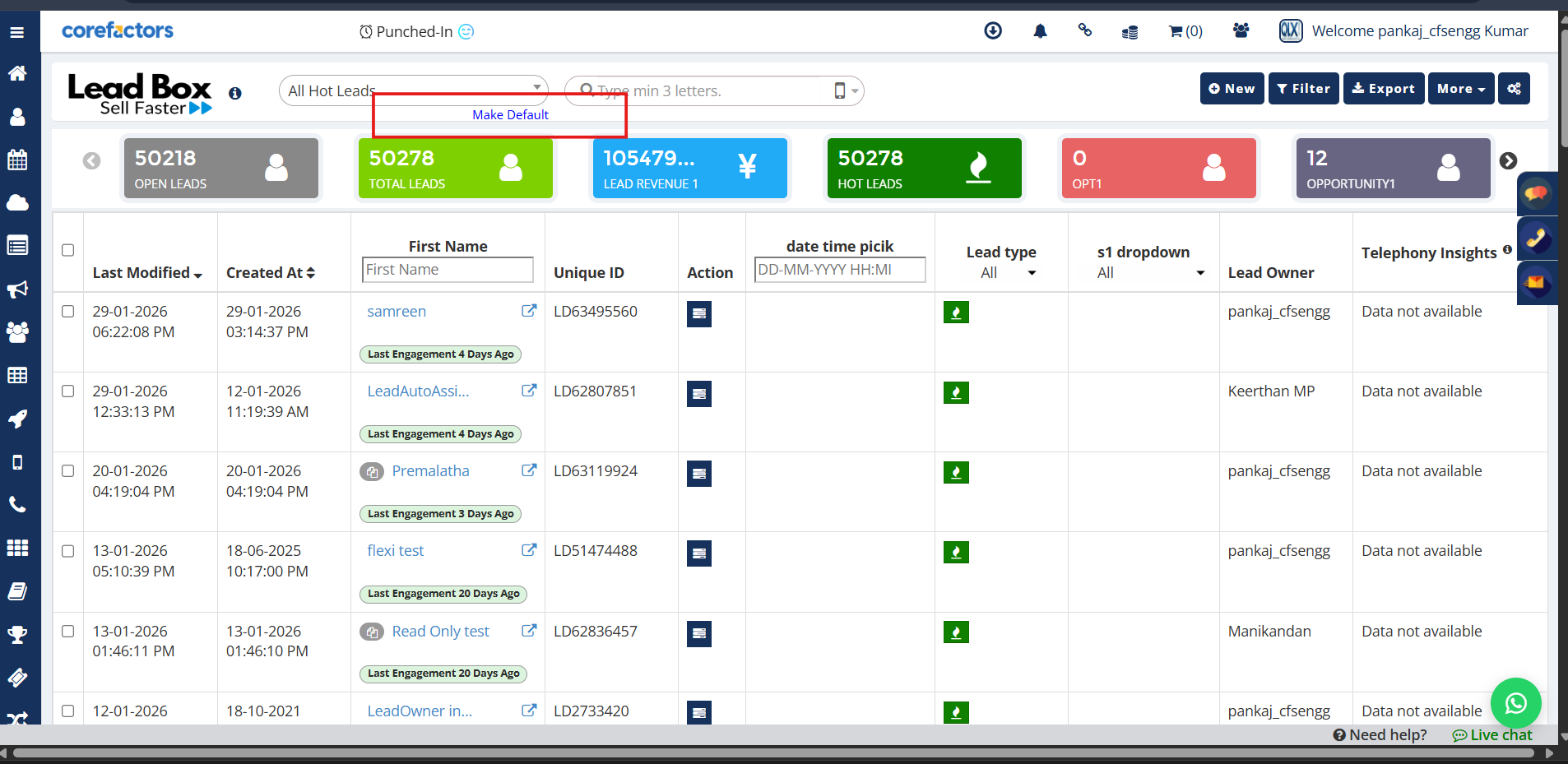Select all leads header checkbox

point(68,250)
